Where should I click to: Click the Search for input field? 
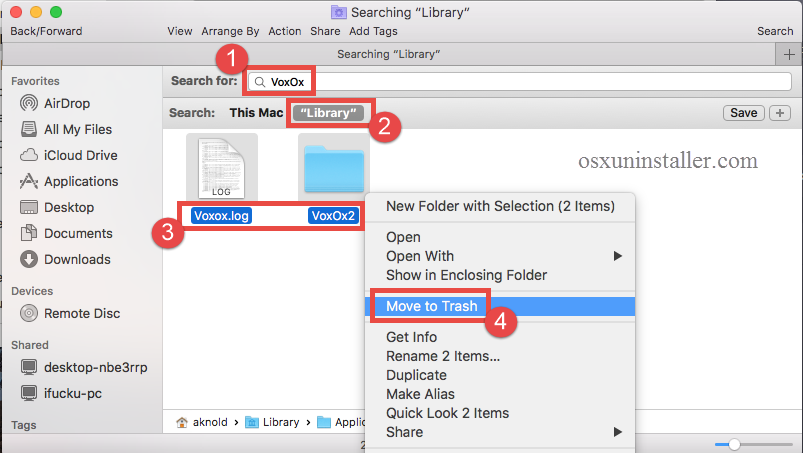[520, 82]
